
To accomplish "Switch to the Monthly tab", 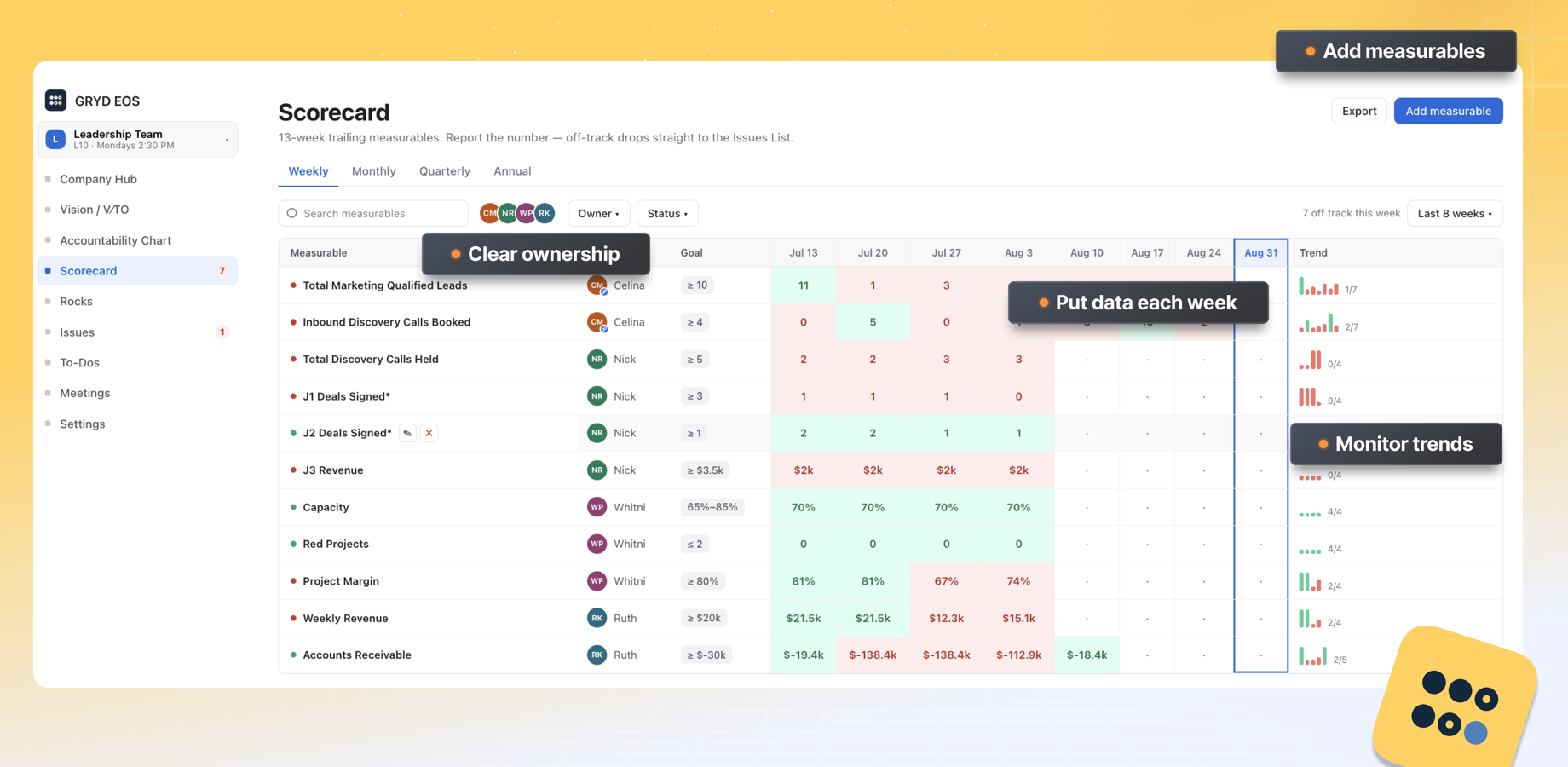I will pos(373,171).
